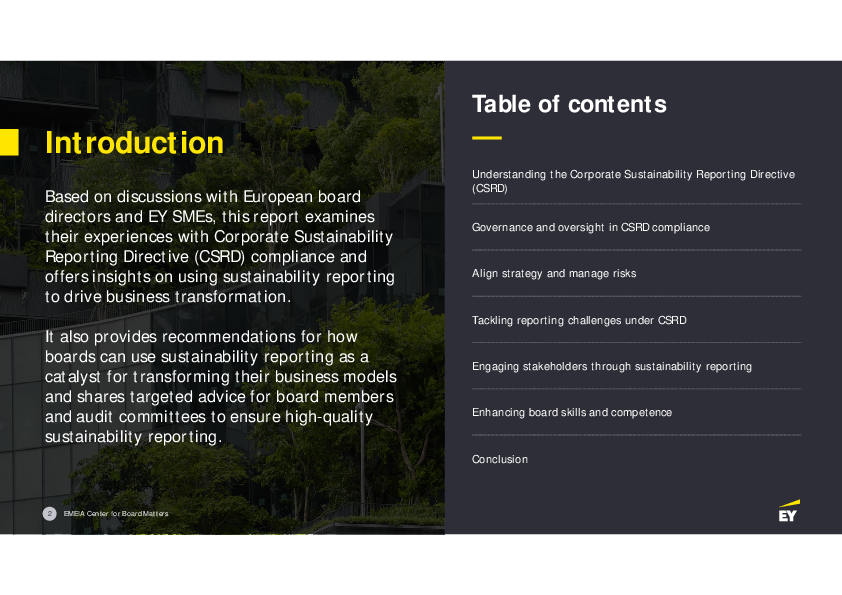The height and width of the screenshot is (595, 842).
Task: Click the EY logo at bottom right
Action: (x=786, y=513)
